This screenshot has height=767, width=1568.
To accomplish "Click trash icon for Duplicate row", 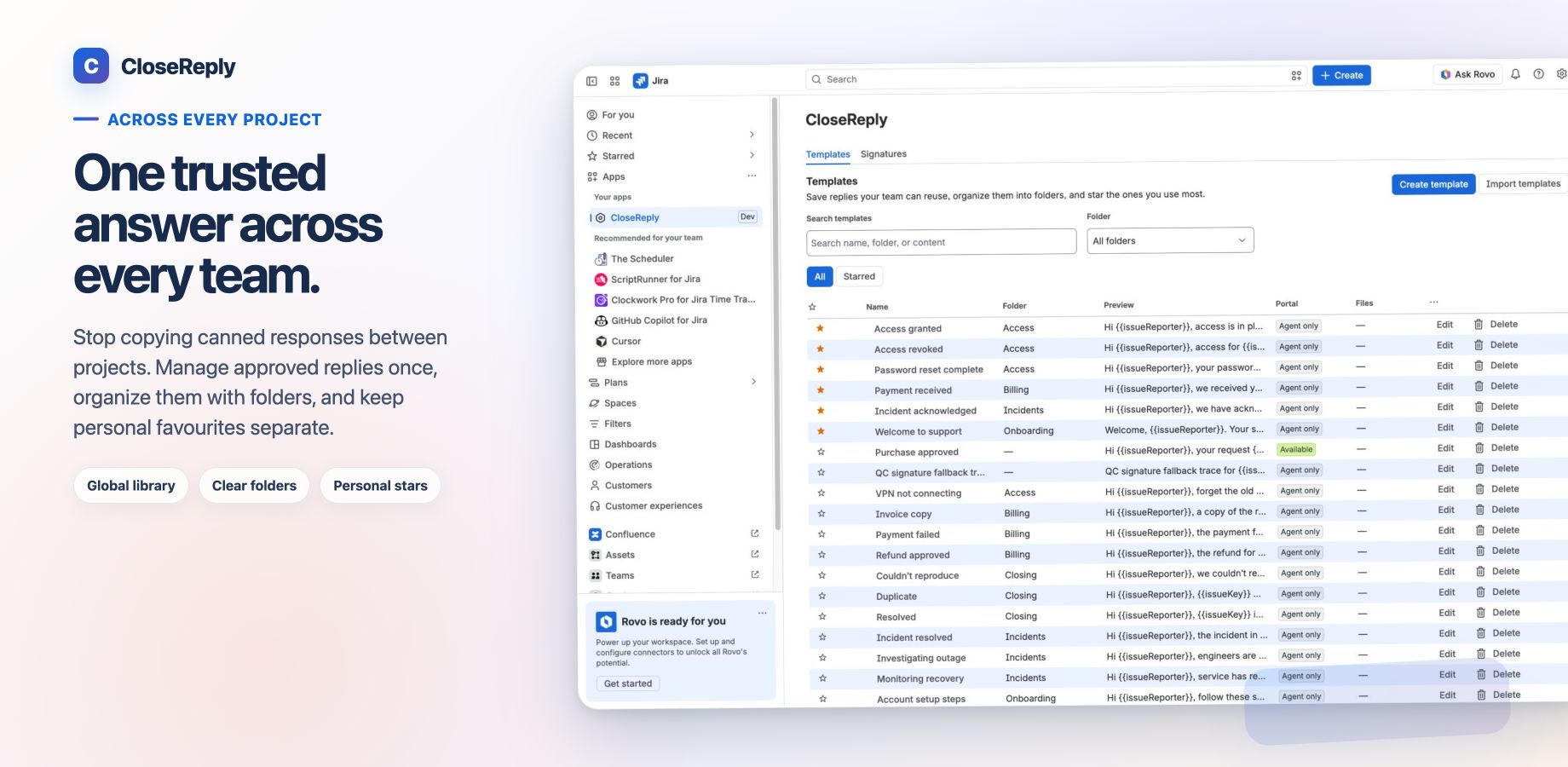I will tap(1480, 591).
